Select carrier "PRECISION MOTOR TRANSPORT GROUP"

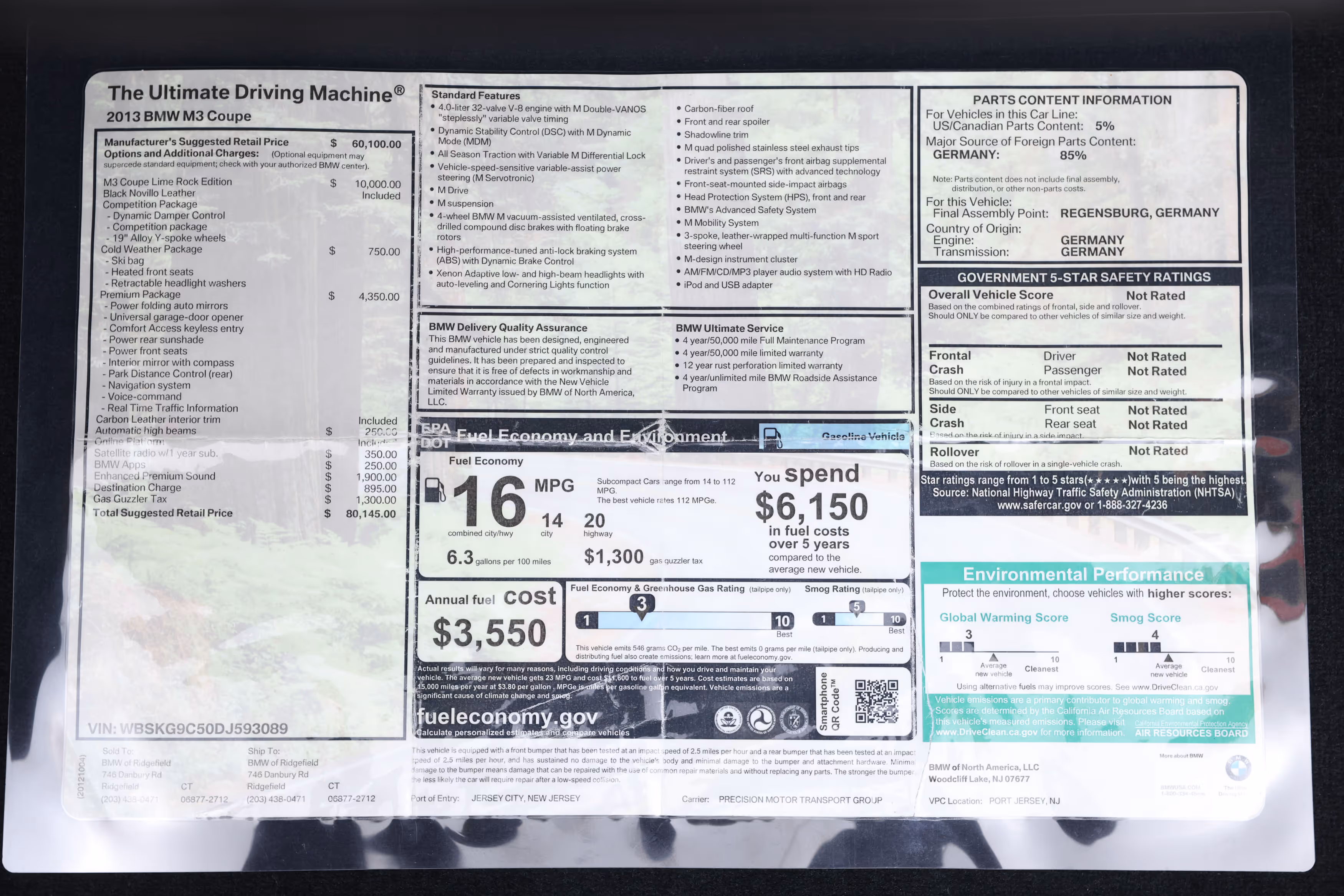[800, 800]
